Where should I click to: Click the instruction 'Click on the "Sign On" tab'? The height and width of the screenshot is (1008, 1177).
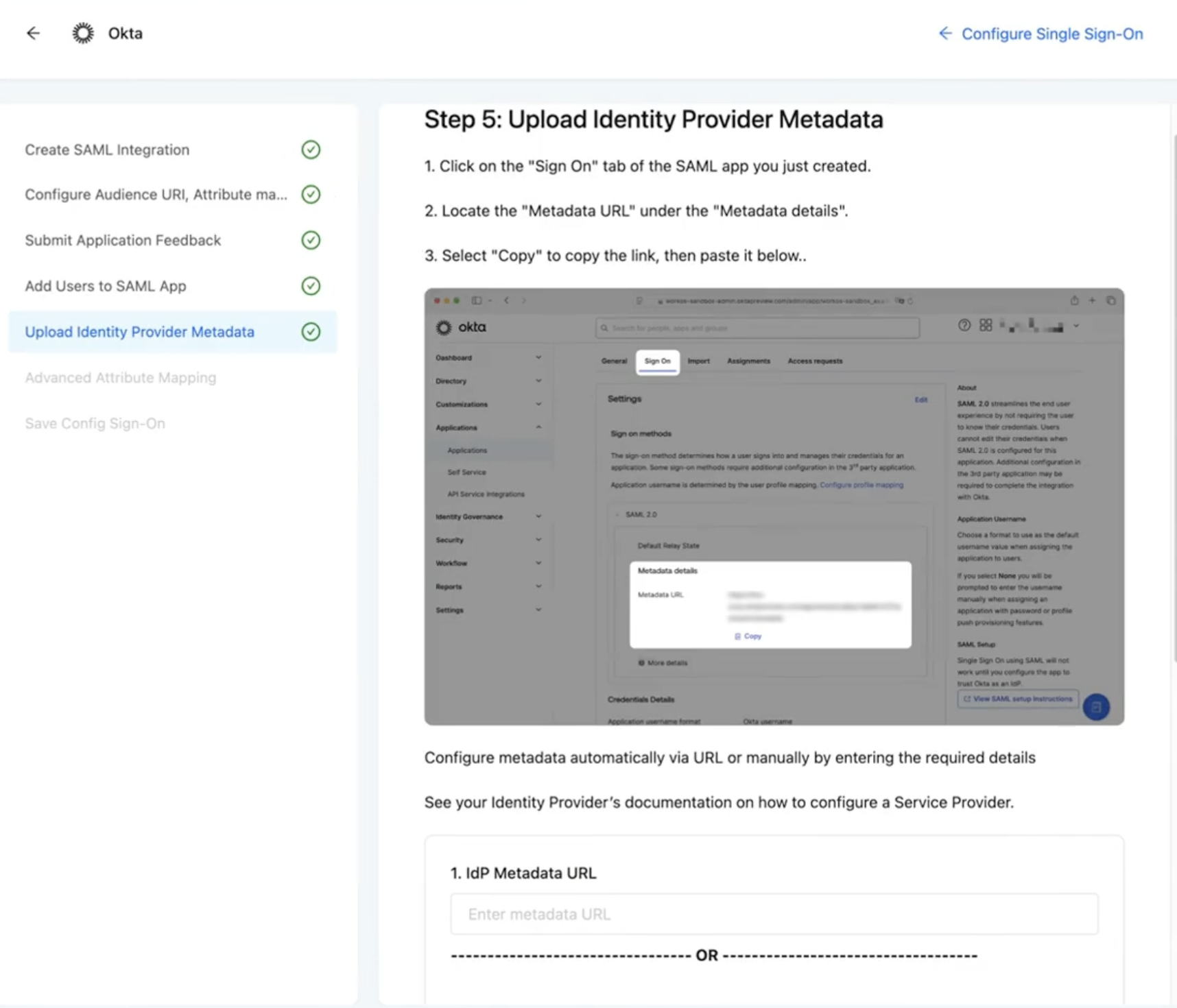tap(647, 167)
